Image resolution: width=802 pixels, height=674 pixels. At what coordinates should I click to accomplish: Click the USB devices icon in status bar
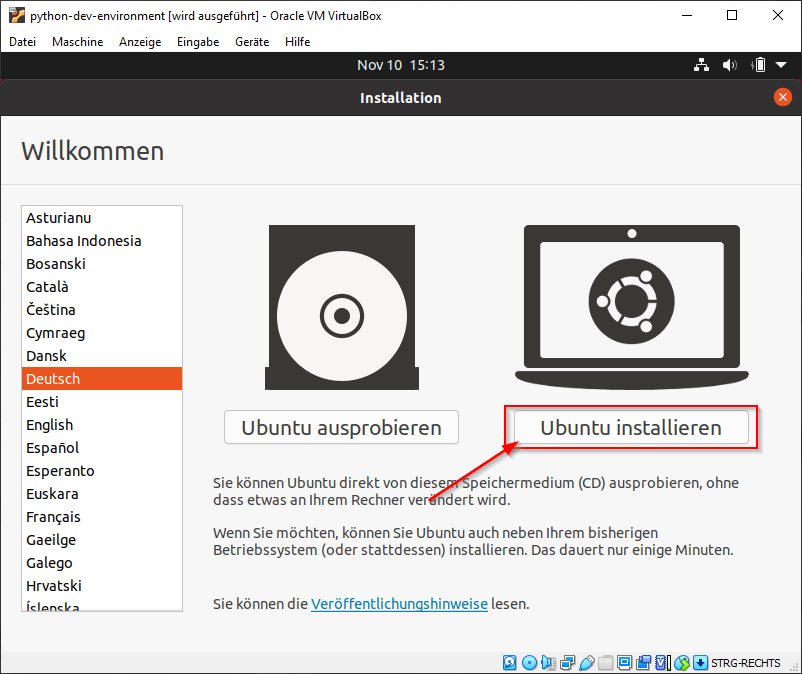586,662
